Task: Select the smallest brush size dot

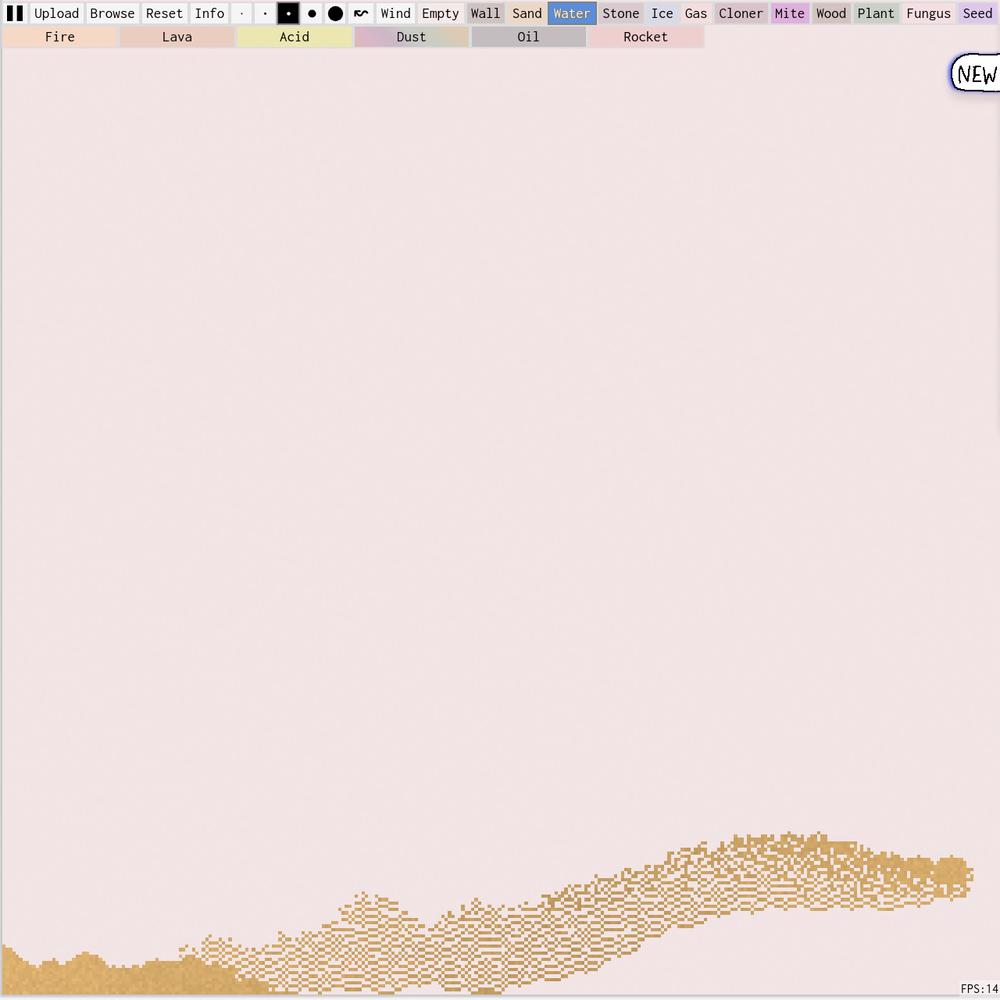Action: (x=242, y=14)
